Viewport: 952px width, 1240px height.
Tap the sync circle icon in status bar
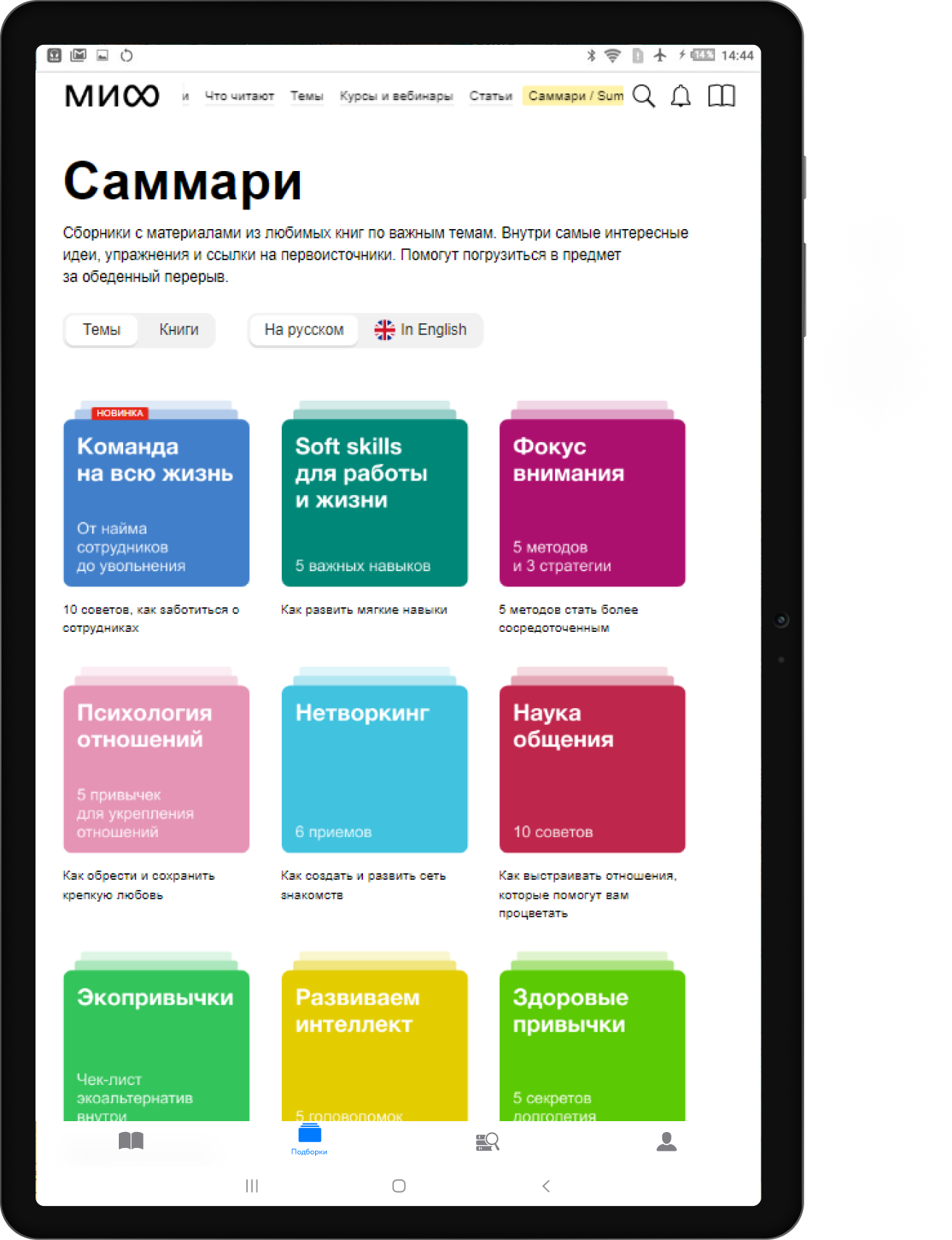[x=127, y=55]
